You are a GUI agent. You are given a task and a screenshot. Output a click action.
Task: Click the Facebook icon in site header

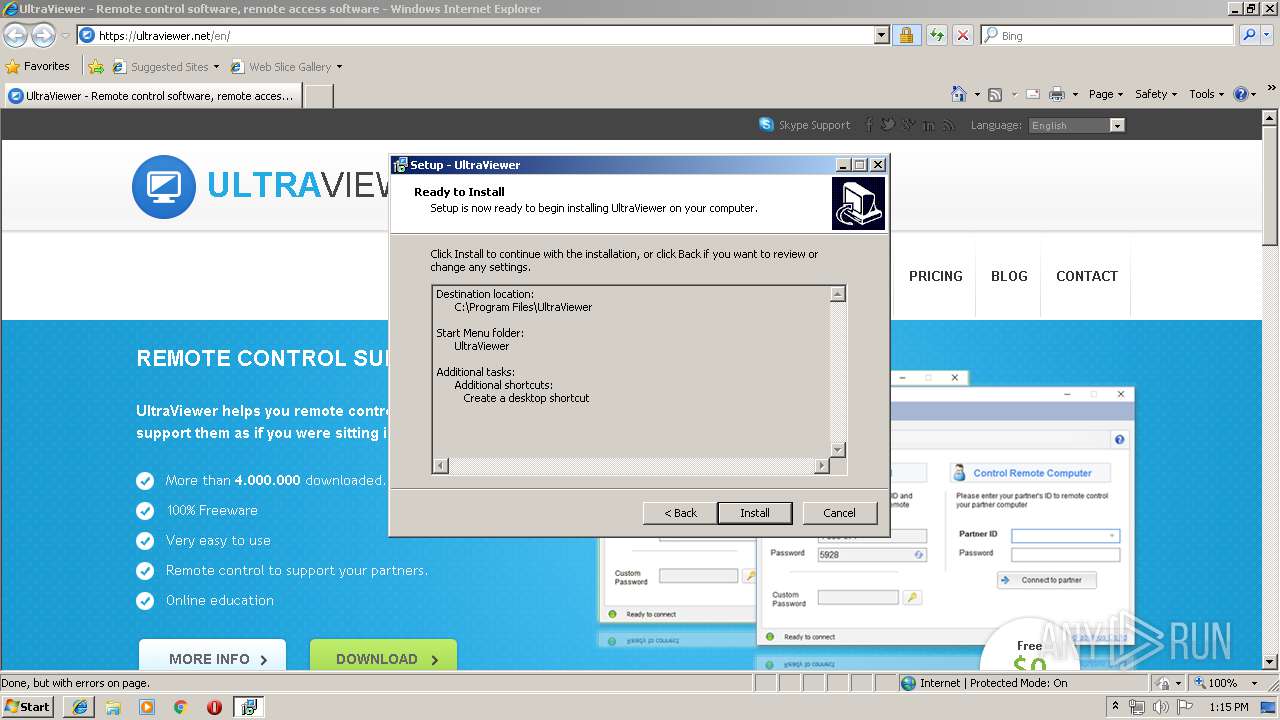(868, 125)
